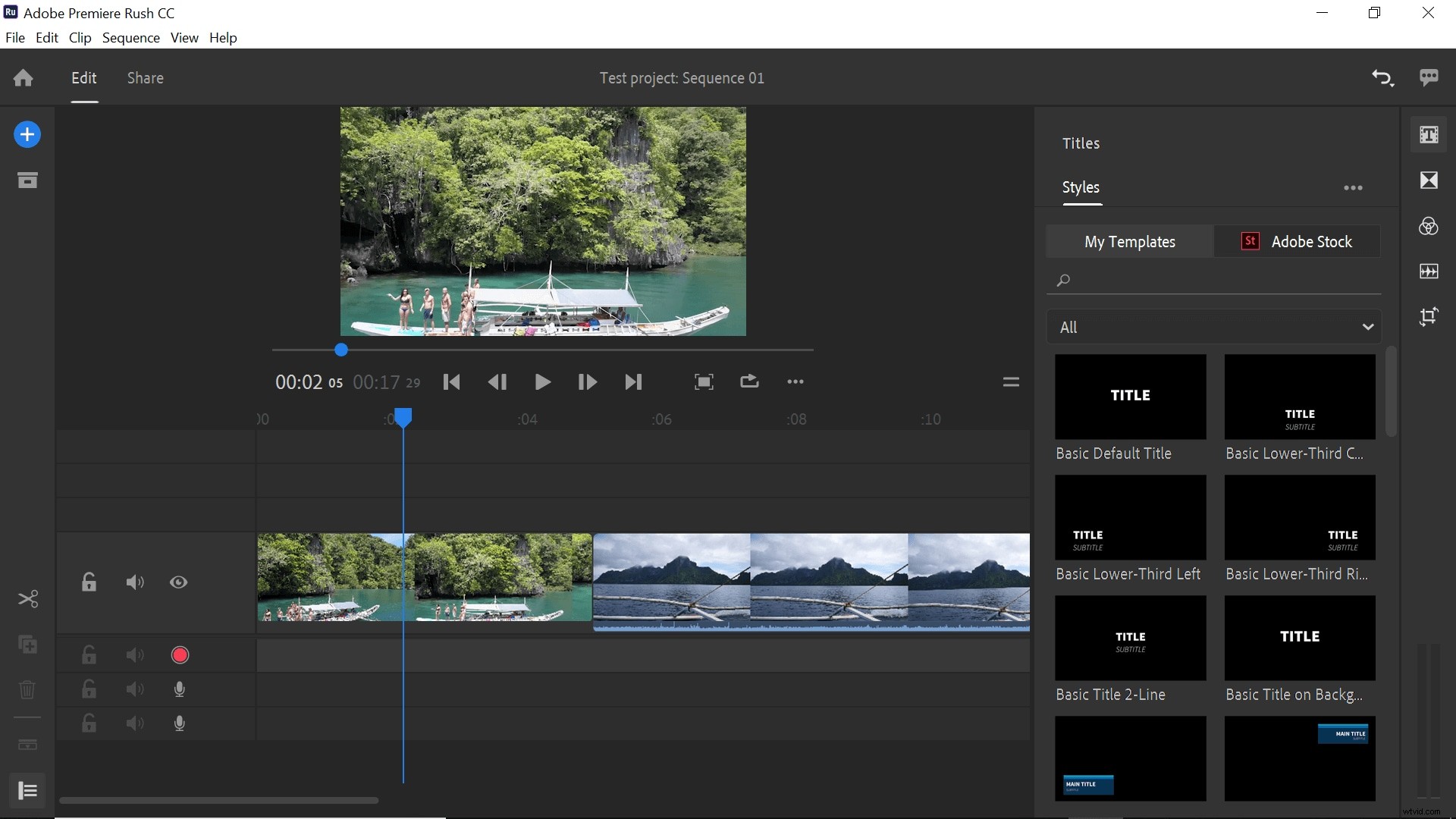Open the Transitions panel
1456x819 pixels.
pos(1429,180)
